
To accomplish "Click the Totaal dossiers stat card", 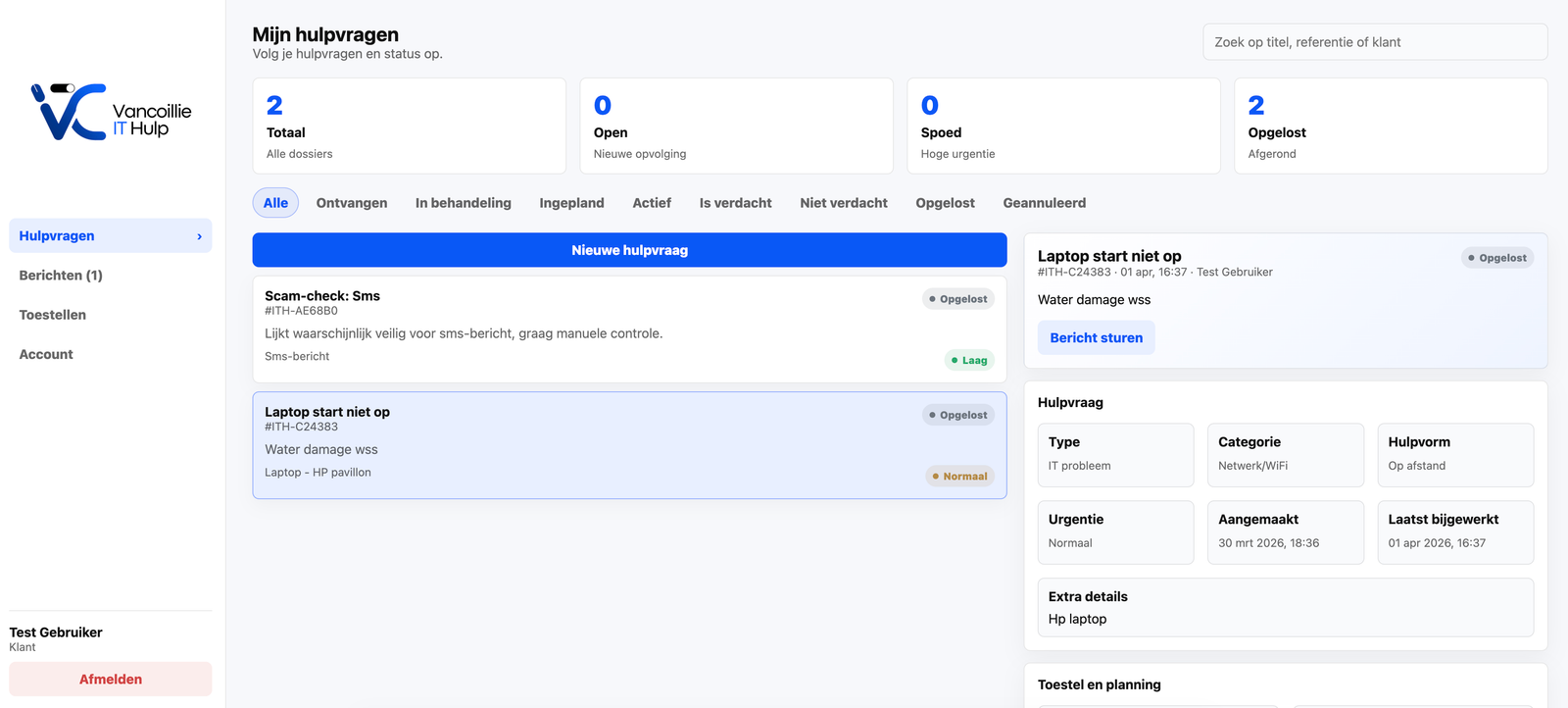I will click(409, 126).
